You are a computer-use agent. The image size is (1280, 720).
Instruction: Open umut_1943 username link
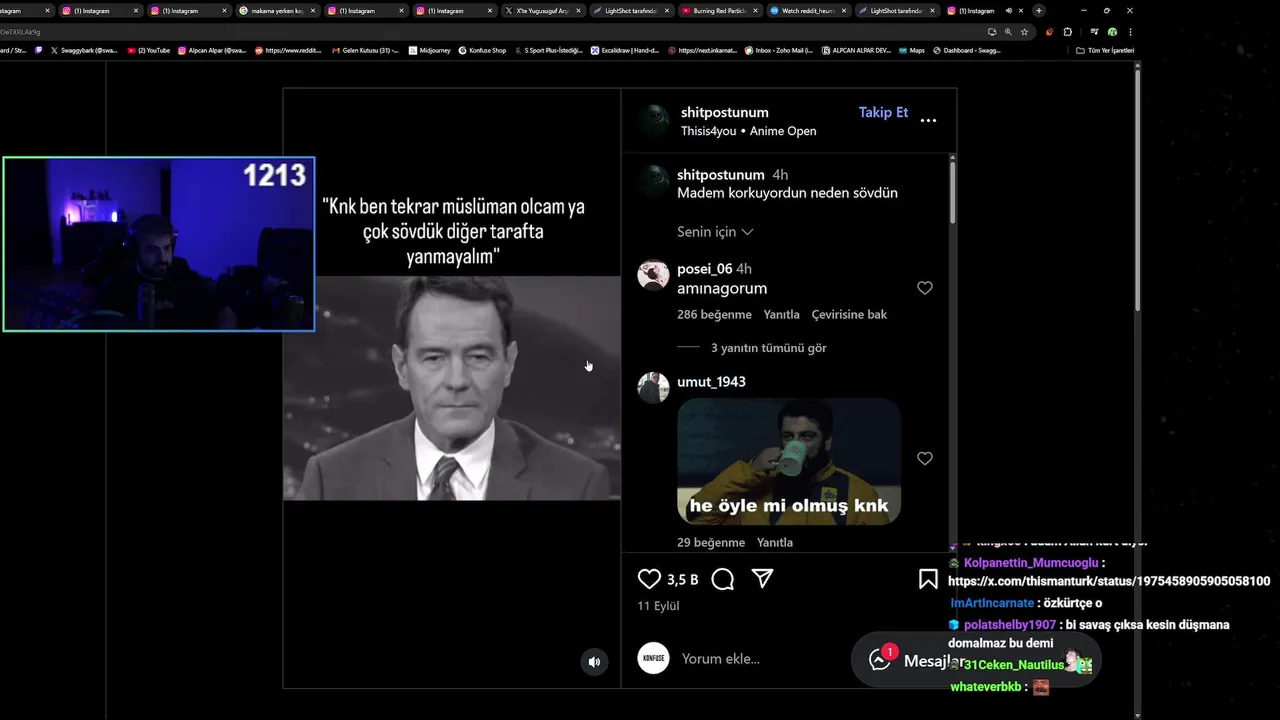point(711,382)
